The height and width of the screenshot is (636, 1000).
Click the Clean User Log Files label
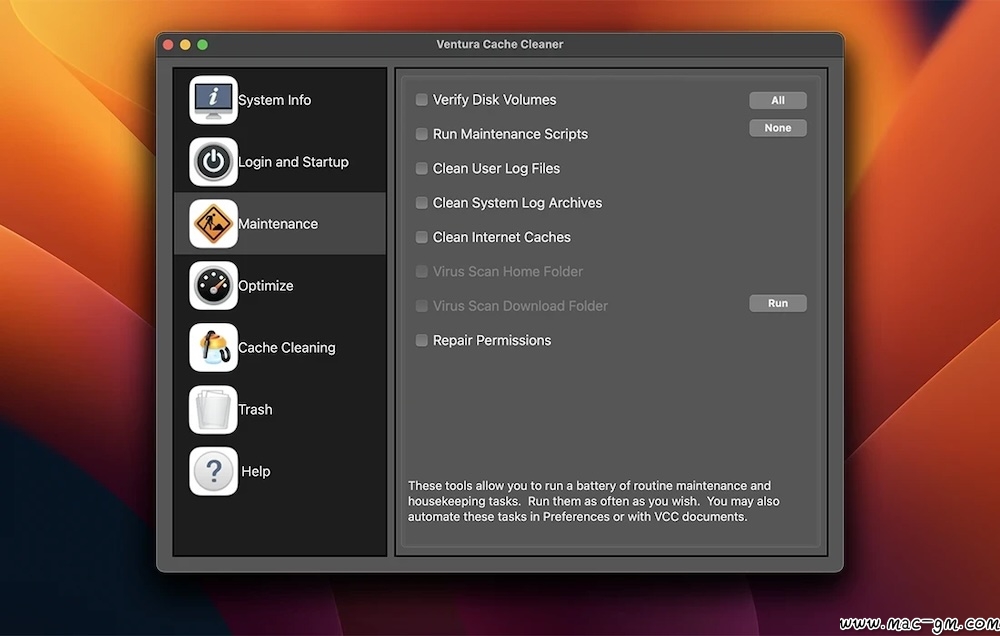[x=496, y=168]
